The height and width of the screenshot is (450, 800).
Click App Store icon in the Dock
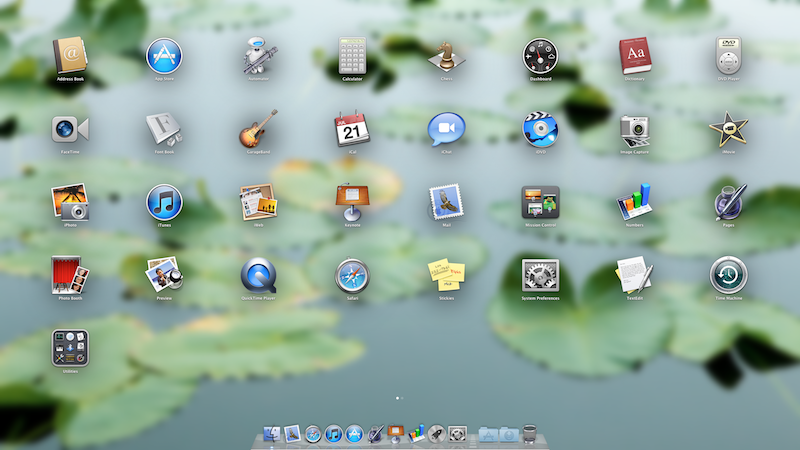354,434
